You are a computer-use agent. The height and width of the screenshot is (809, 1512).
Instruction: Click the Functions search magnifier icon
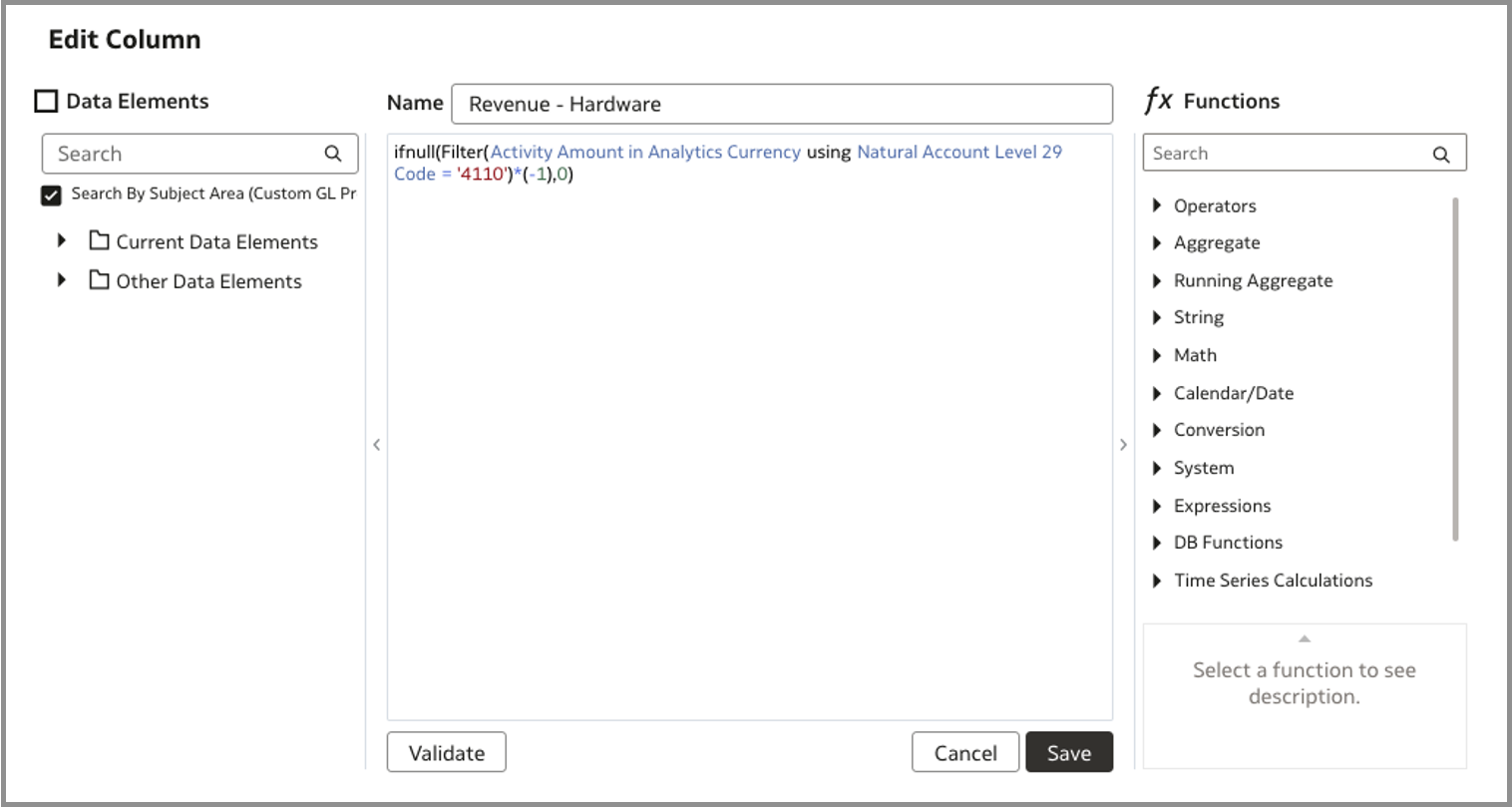click(1441, 154)
